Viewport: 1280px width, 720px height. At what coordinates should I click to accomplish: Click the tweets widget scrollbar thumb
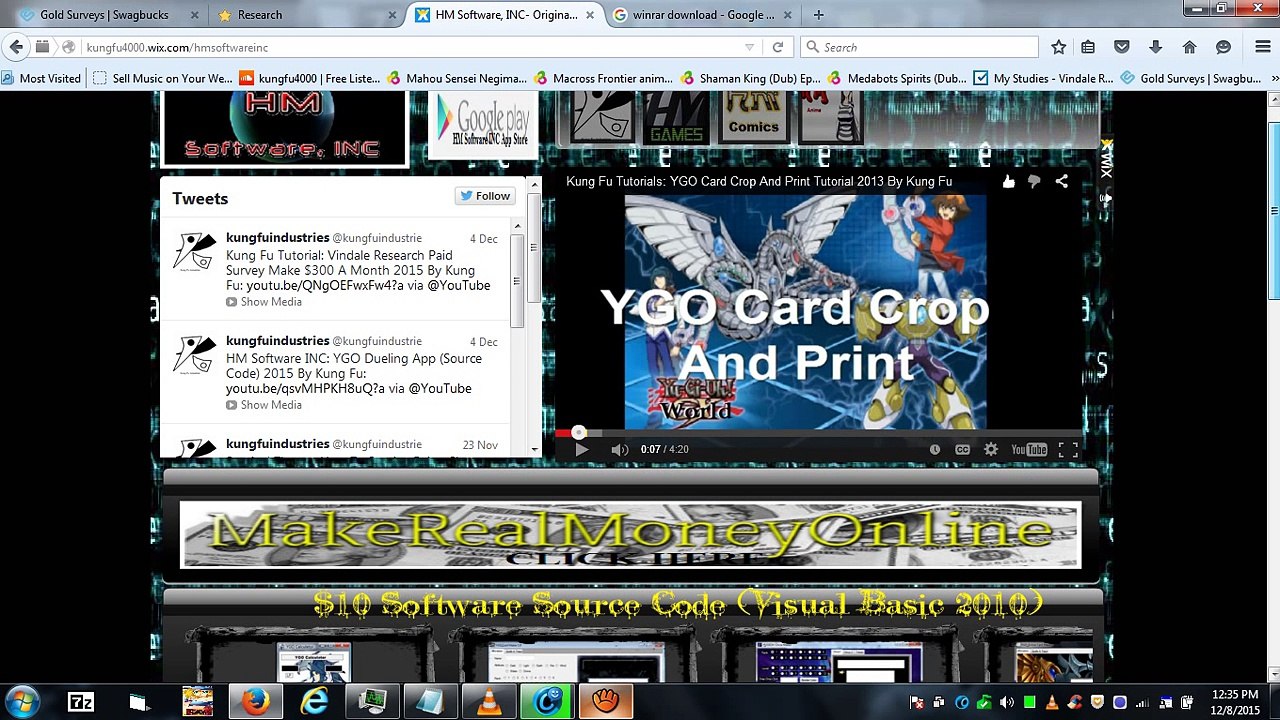pyautogui.click(x=517, y=282)
